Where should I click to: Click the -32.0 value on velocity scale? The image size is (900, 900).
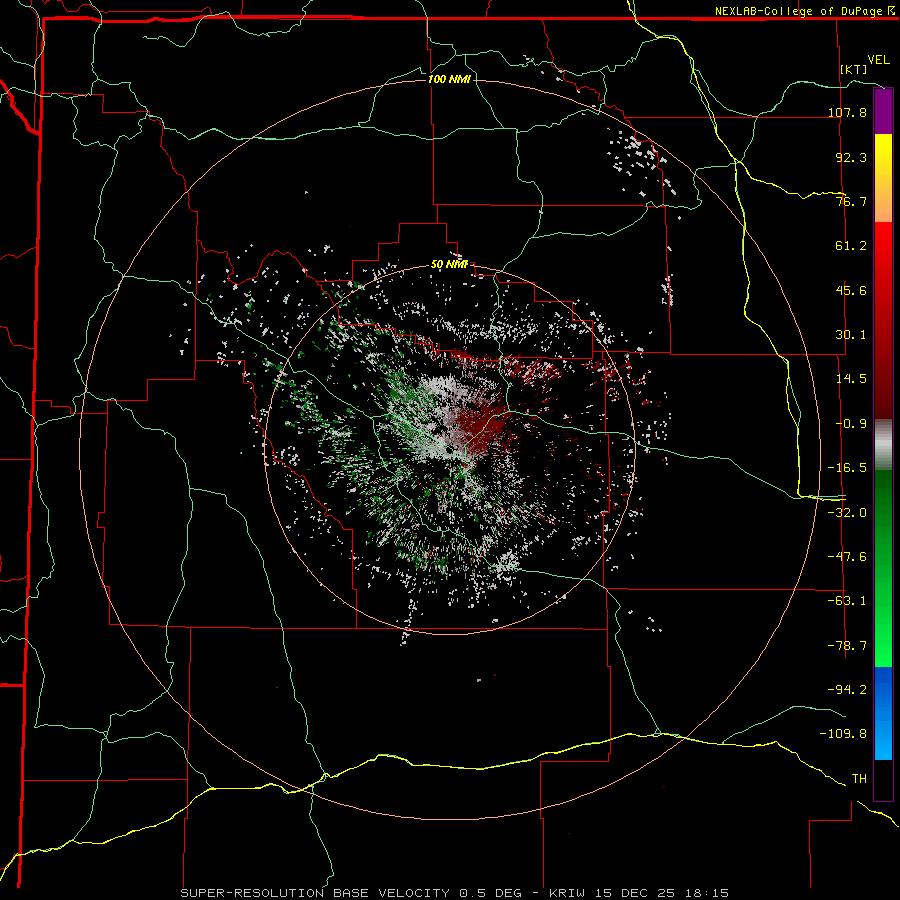(847, 513)
